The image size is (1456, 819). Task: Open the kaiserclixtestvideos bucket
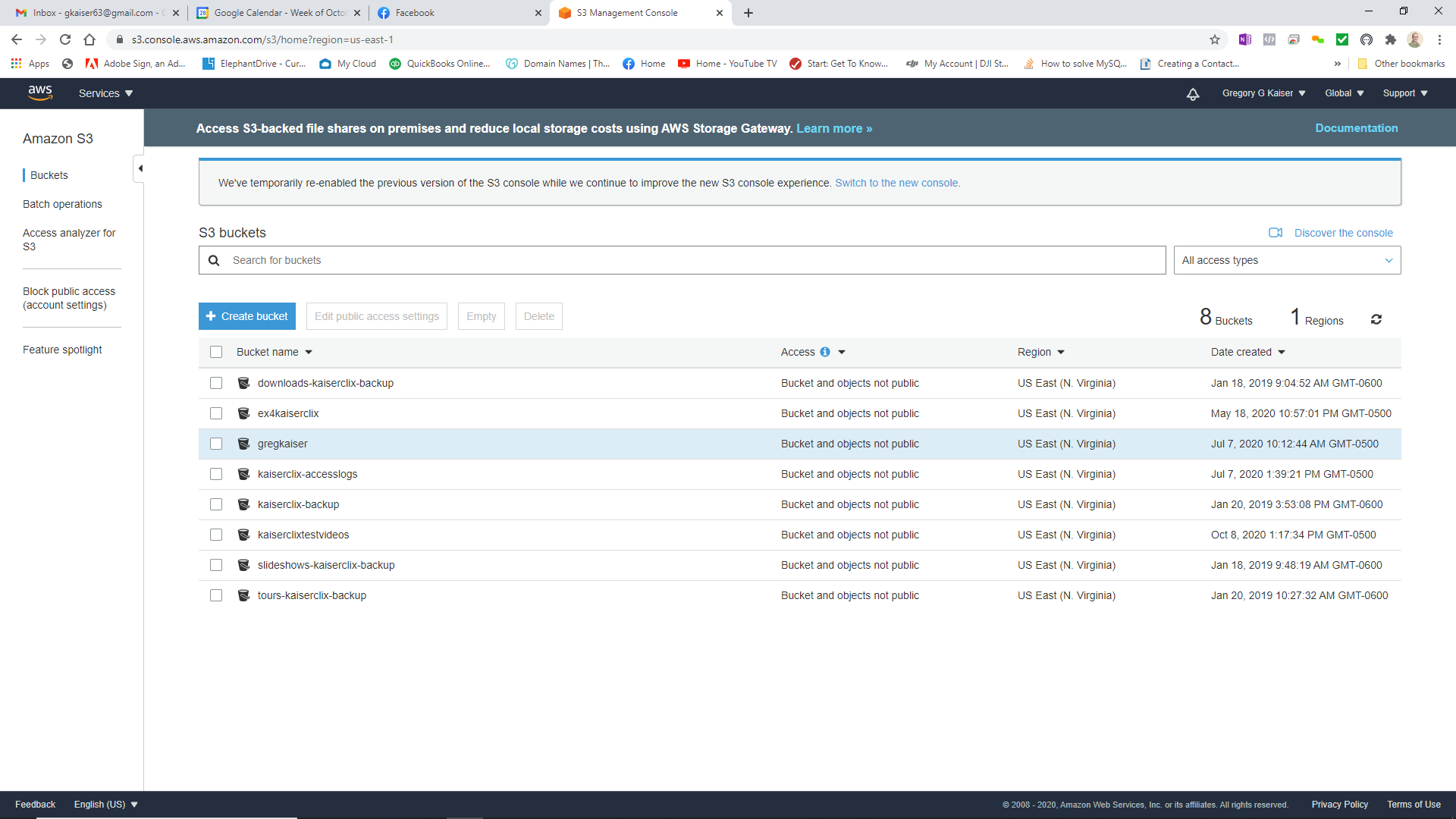[303, 535]
